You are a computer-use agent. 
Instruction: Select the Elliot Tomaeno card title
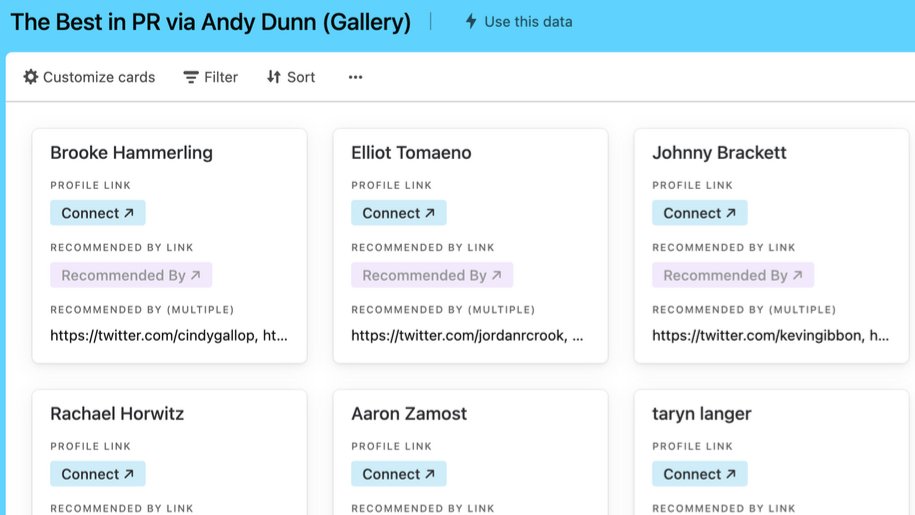[411, 153]
